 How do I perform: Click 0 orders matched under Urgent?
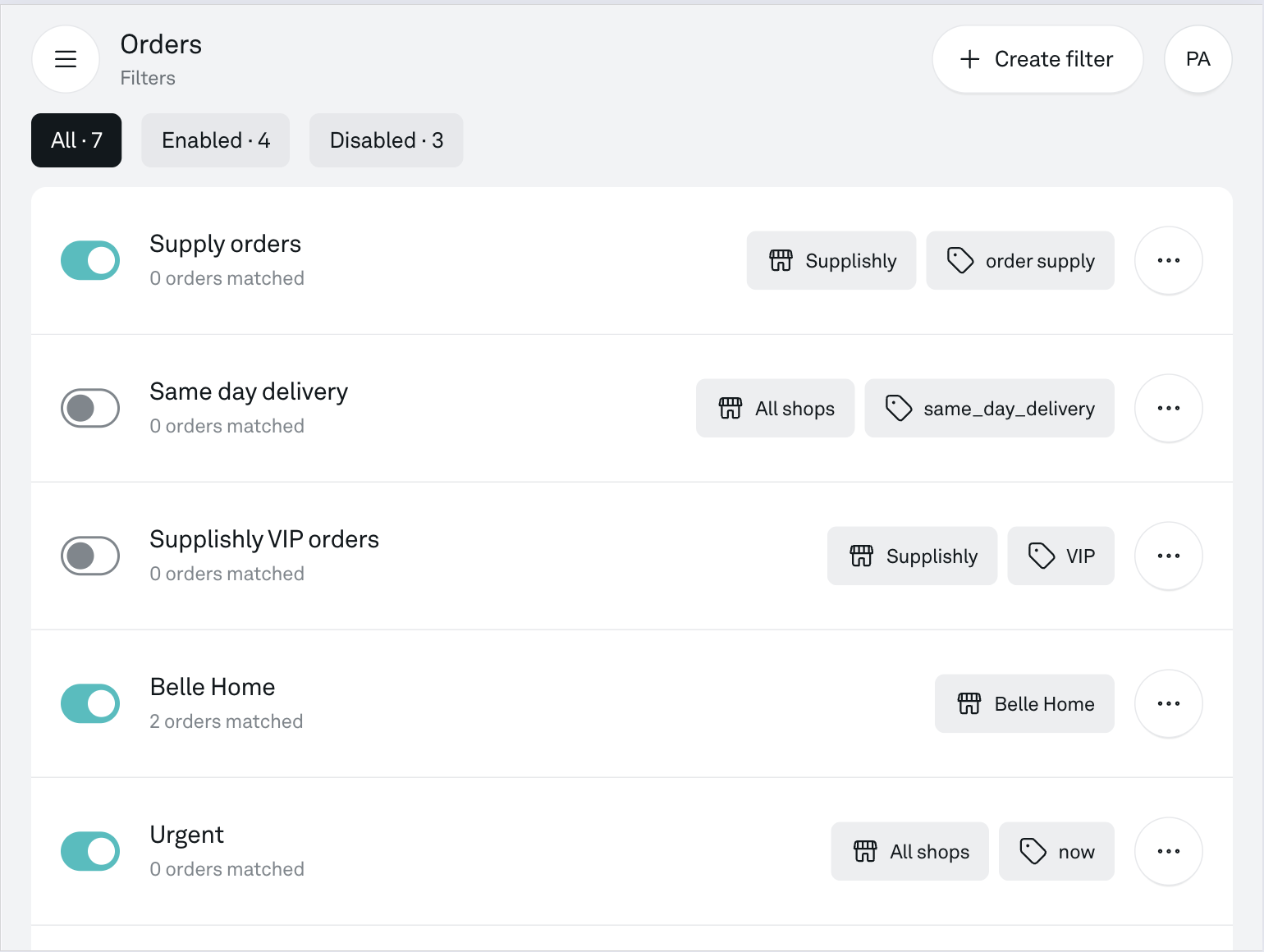point(227,869)
